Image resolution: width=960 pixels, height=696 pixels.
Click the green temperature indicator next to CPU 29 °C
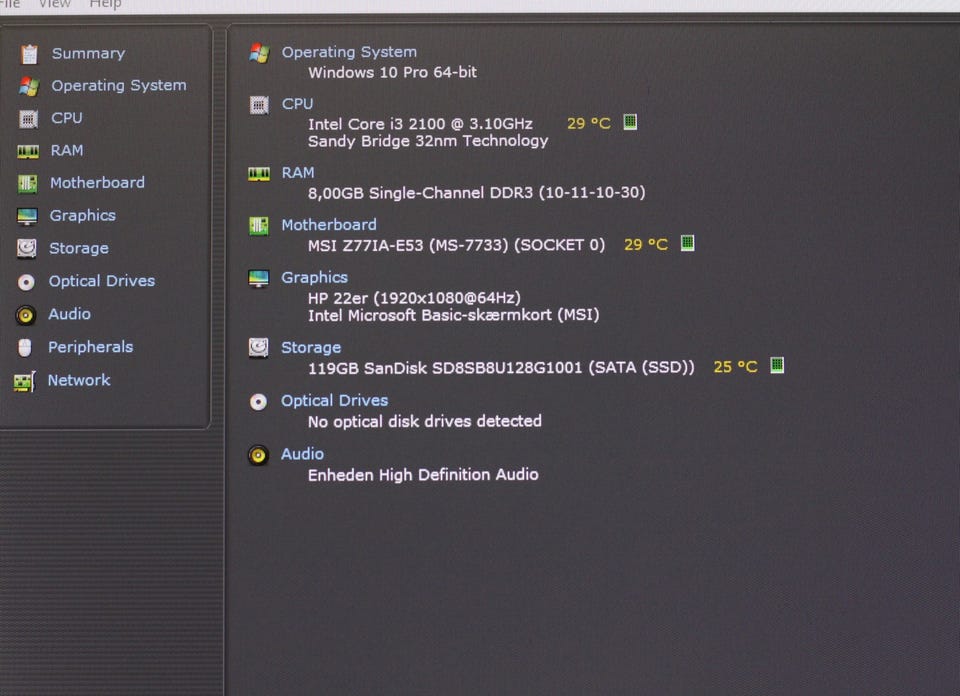(630, 122)
